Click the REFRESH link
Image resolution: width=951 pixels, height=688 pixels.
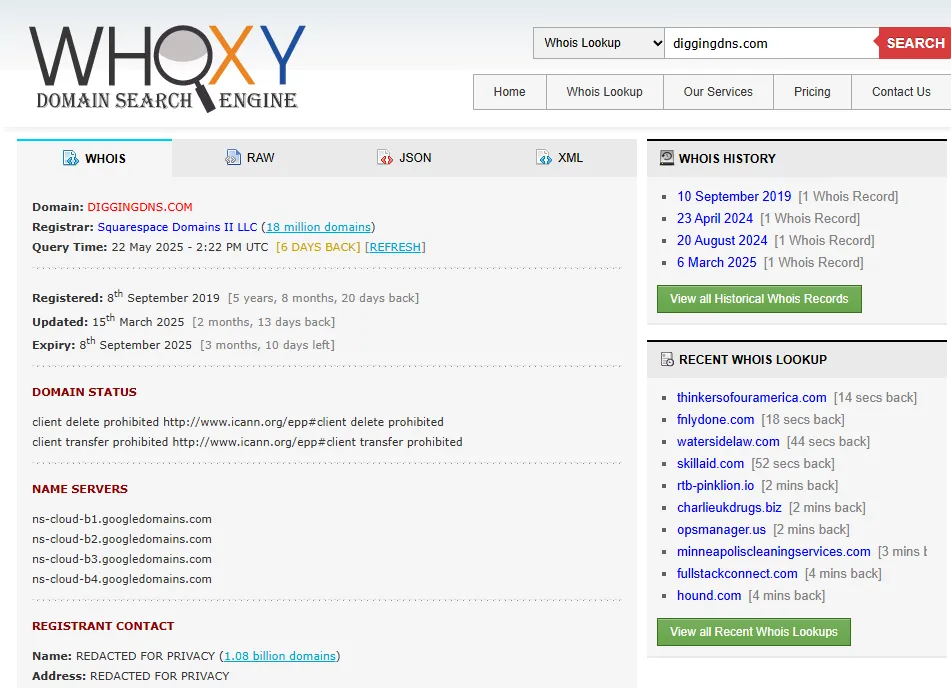click(x=395, y=247)
